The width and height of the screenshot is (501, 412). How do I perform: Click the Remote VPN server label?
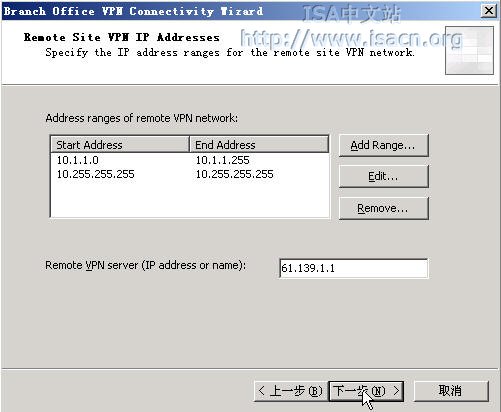(146, 265)
